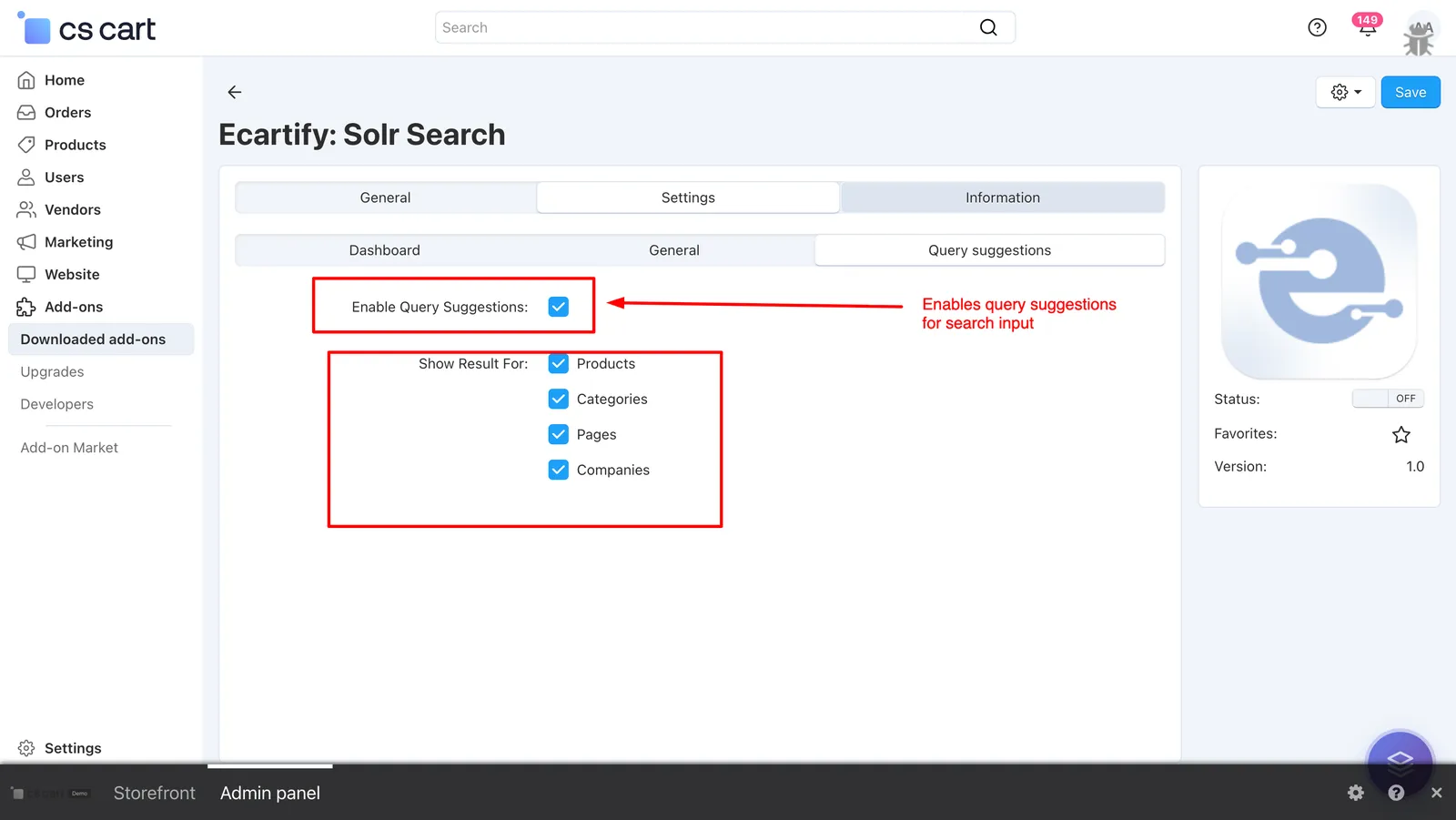Open Downloaded add-ons link
Image resolution: width=1456 pixels, height=820 pixels.
click(101, 339)
